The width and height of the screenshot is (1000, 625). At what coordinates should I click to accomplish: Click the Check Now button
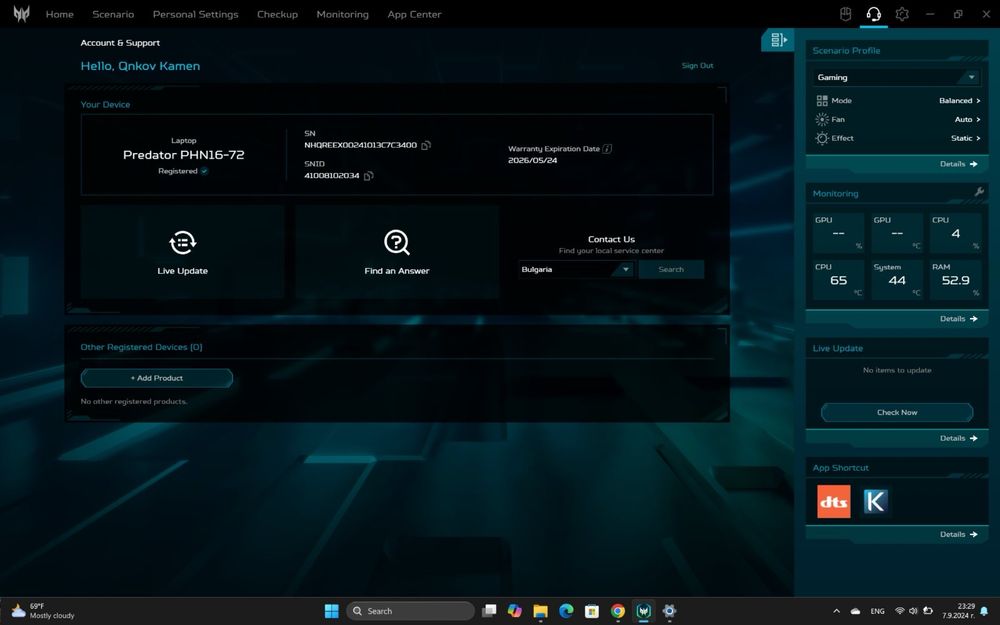(x=897, y=413)
